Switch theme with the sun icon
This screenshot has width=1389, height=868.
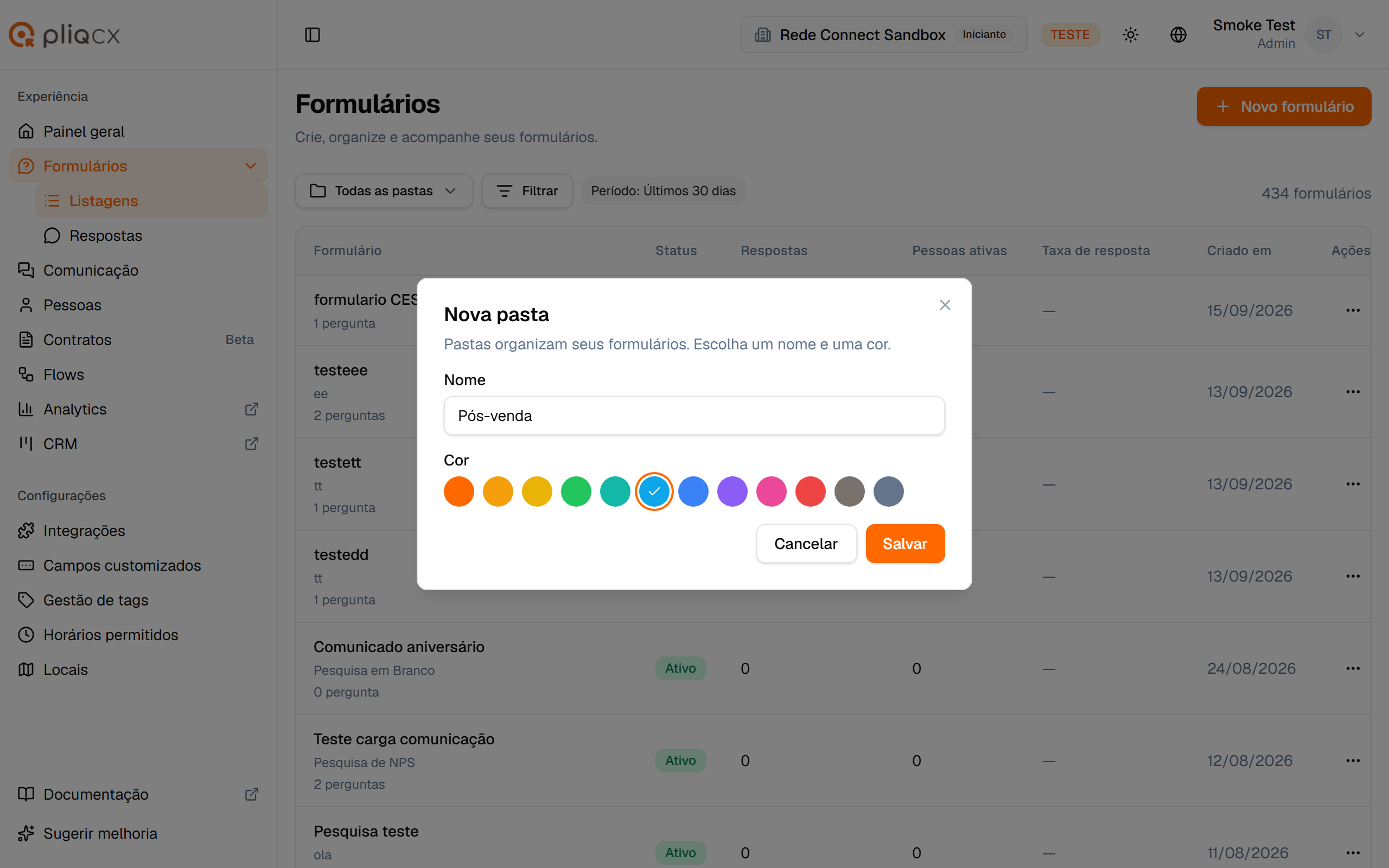[1130, 34]
